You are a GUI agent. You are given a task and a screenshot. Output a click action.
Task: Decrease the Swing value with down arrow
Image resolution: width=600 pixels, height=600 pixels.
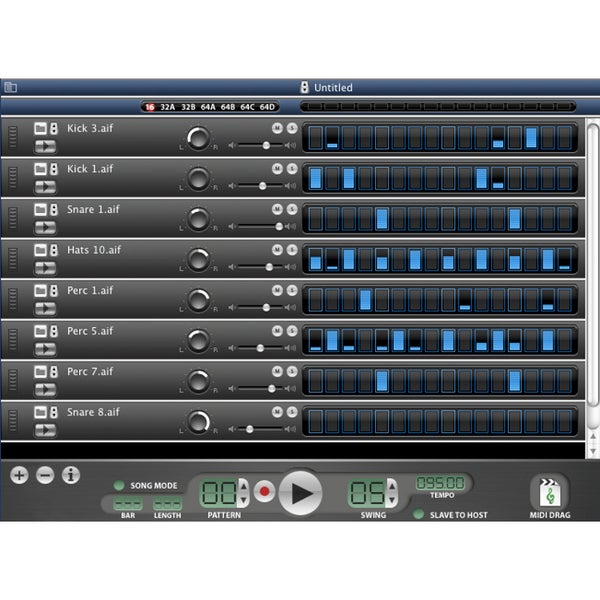(392, 500)
